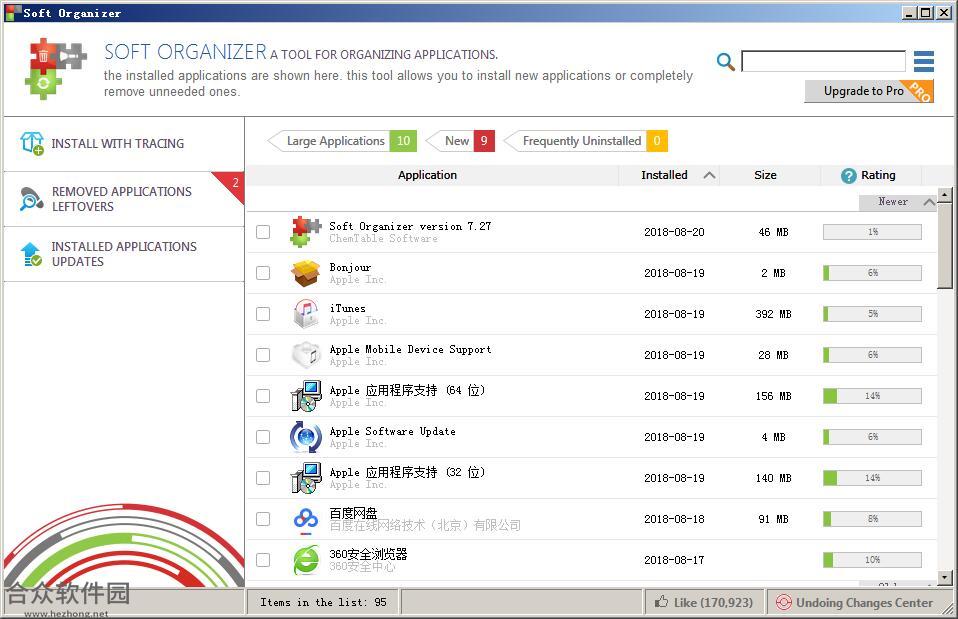The height and width of the screenshot is (619, 958).
Task: Click the Apple 应用程序支持 (32 位) icon
Action: point(305,478)
